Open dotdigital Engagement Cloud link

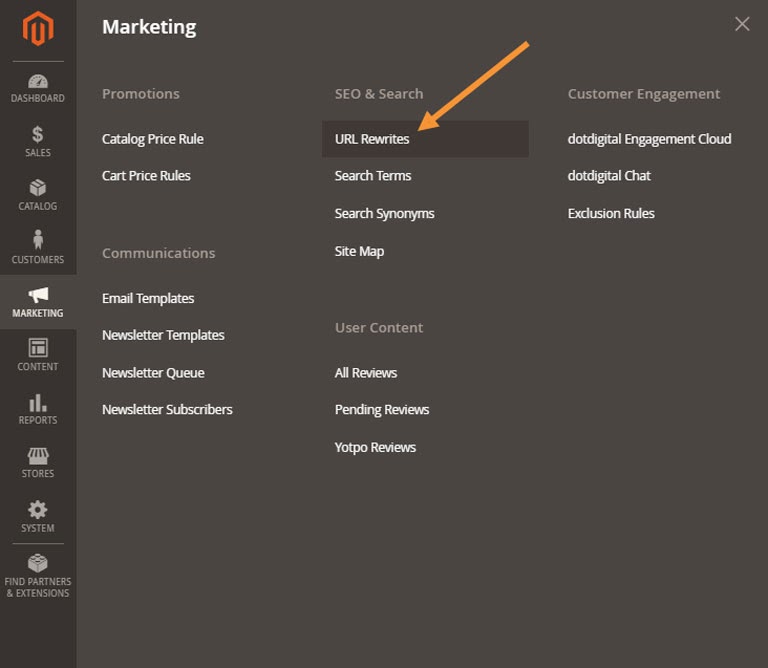[x=649, y=139]
